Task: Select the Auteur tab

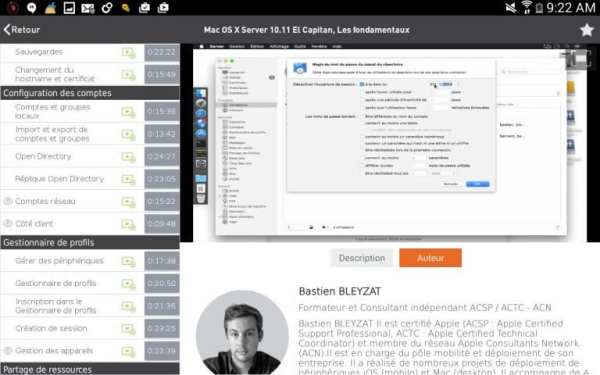Action: point(430,258)
